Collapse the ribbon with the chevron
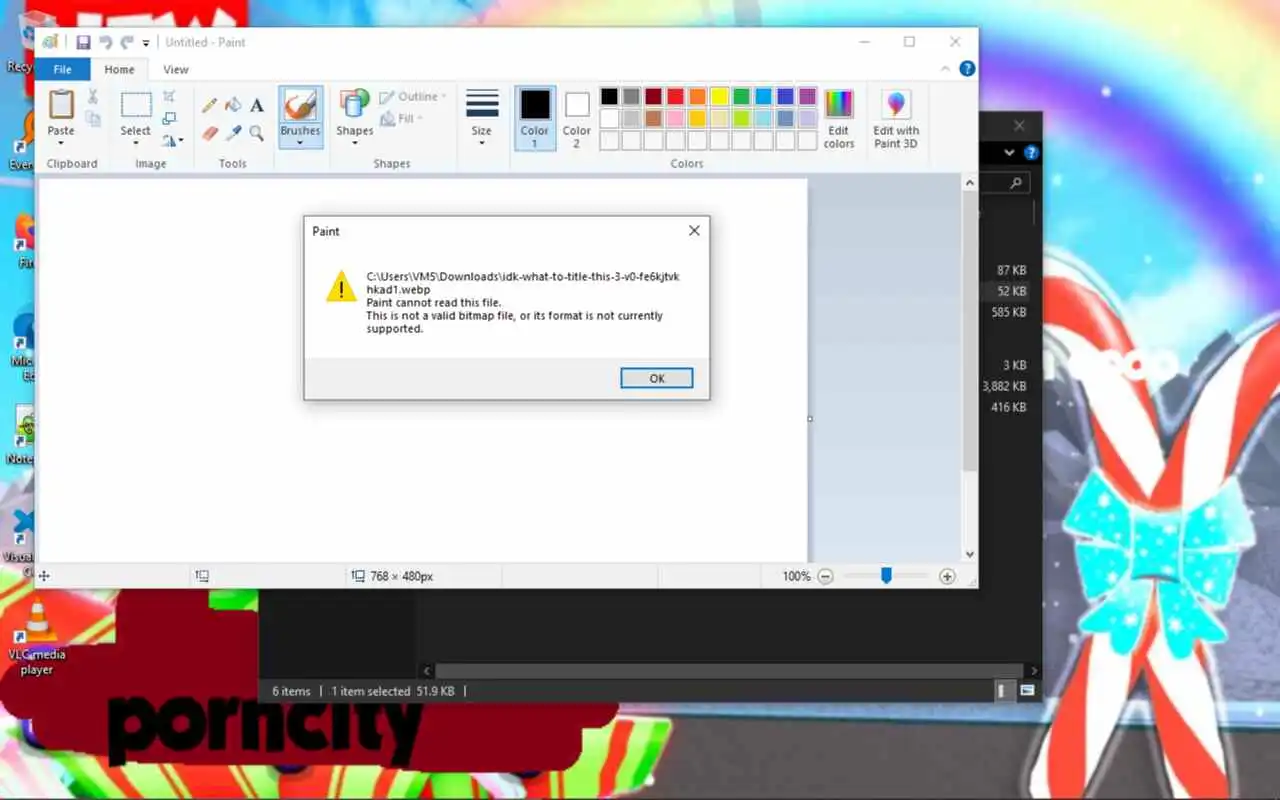Screen dimensions: 1280x800 point(946,69)
